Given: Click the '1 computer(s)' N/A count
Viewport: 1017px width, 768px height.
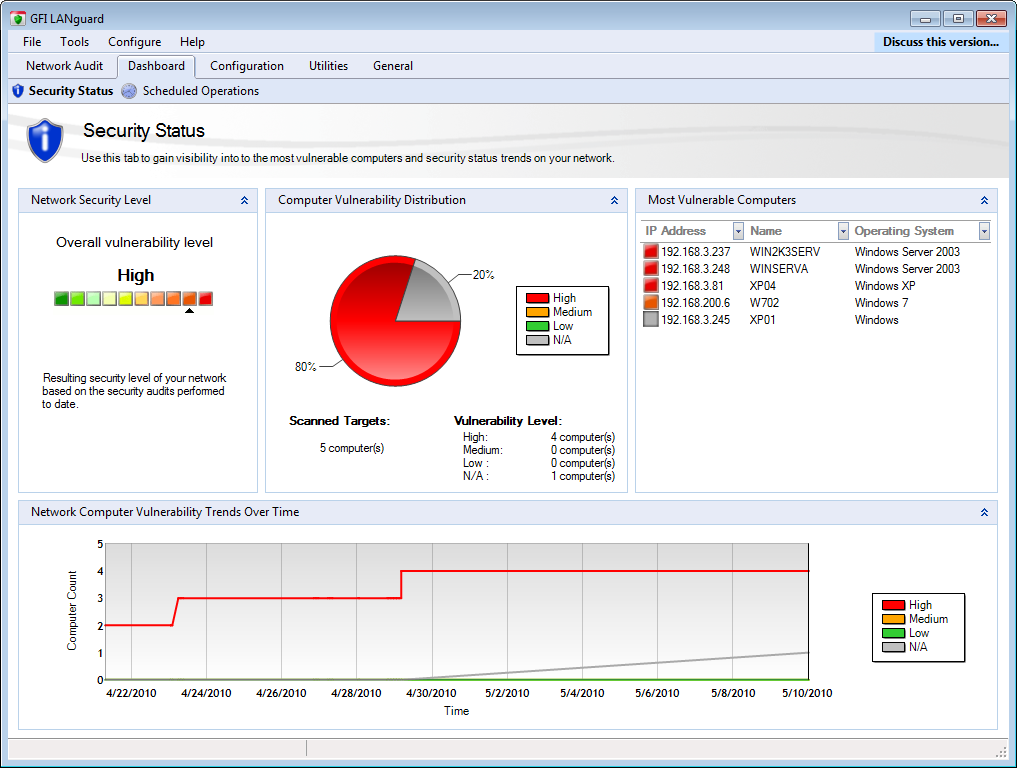Looking at the screenshot, I should 582,476.
